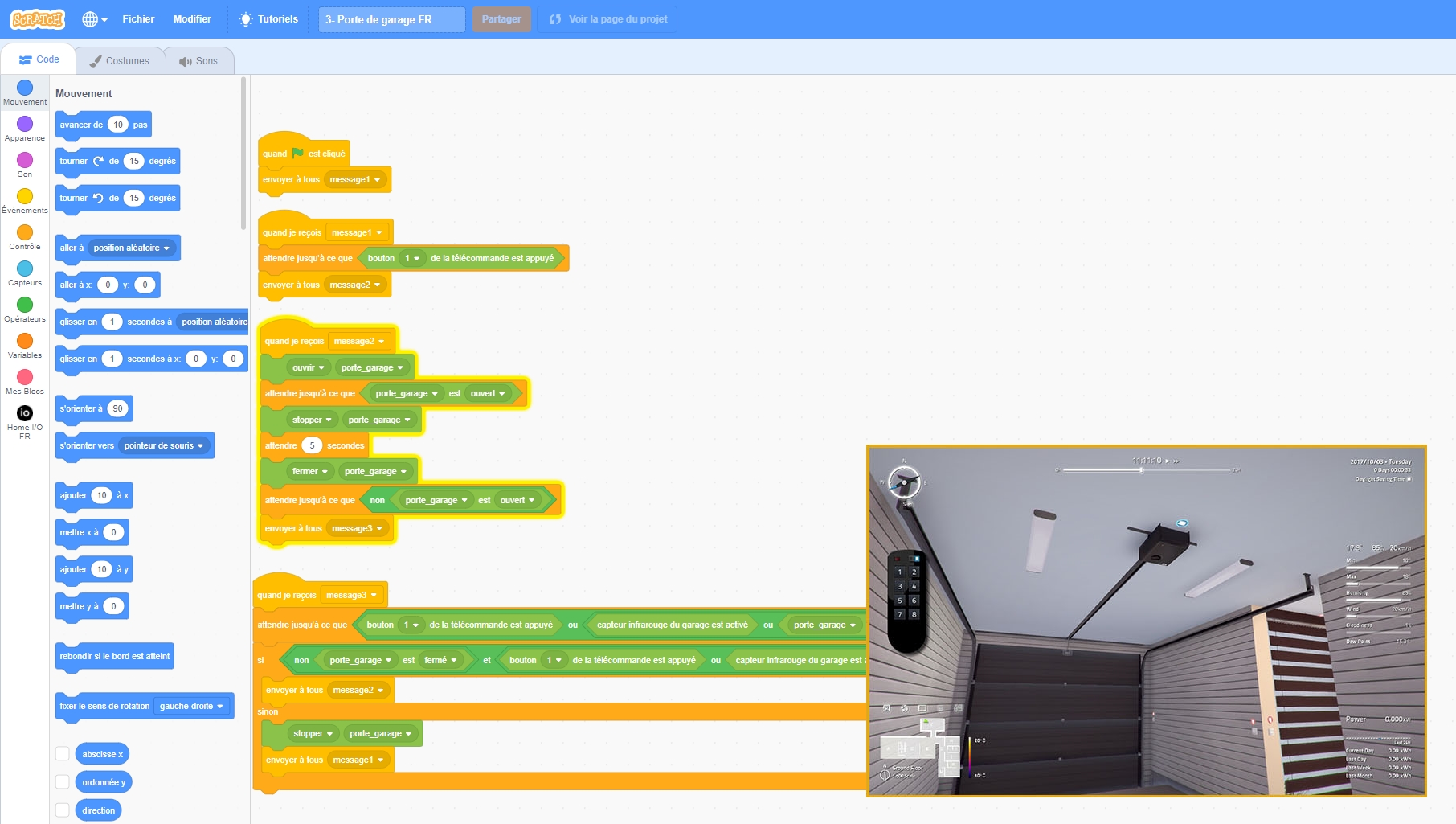
Task: Open the Événements block category
Action: (x=25, y=197)
